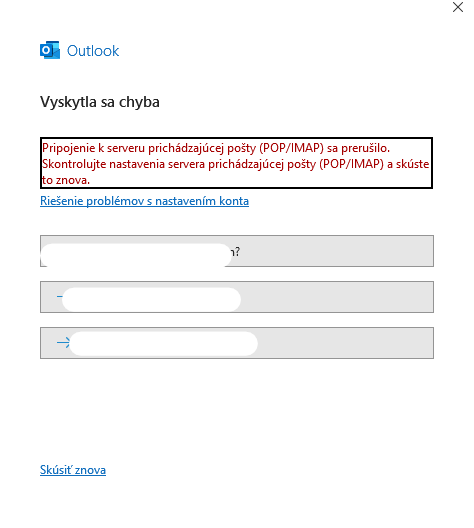Open the Riešenie problémov s nastavením konta link
The width and height of the screenshot is (474, 528).
pyautogui.click(x=144, y=201)
